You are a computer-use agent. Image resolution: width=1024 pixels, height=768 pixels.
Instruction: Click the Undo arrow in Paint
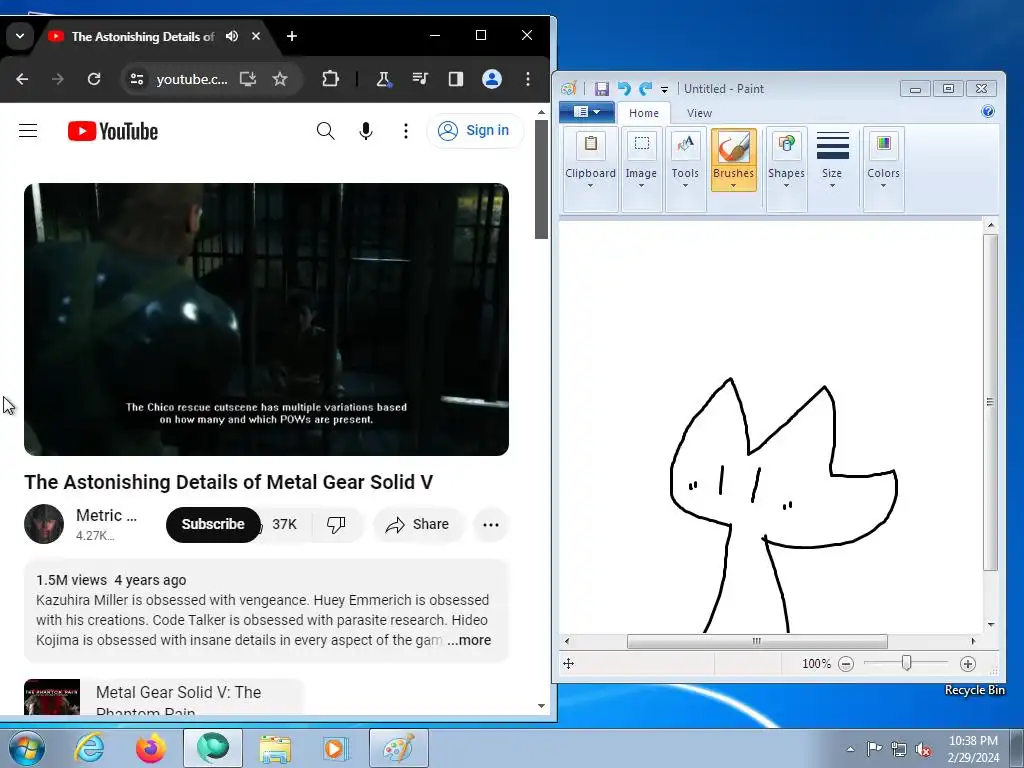click(x=624, y=89)
